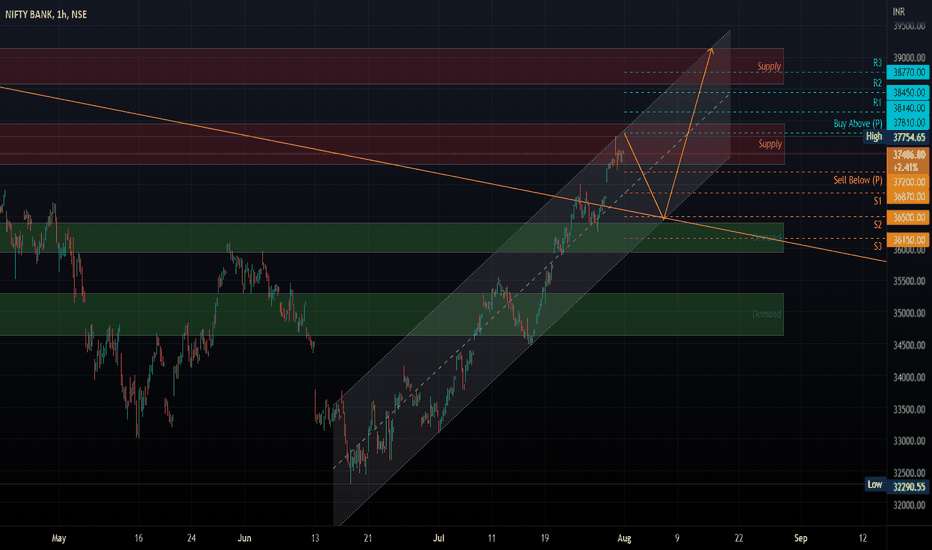Select the 37810.00 cyan price tag
The width and height of the screenshot is (932, 550).
click(908, 122)
